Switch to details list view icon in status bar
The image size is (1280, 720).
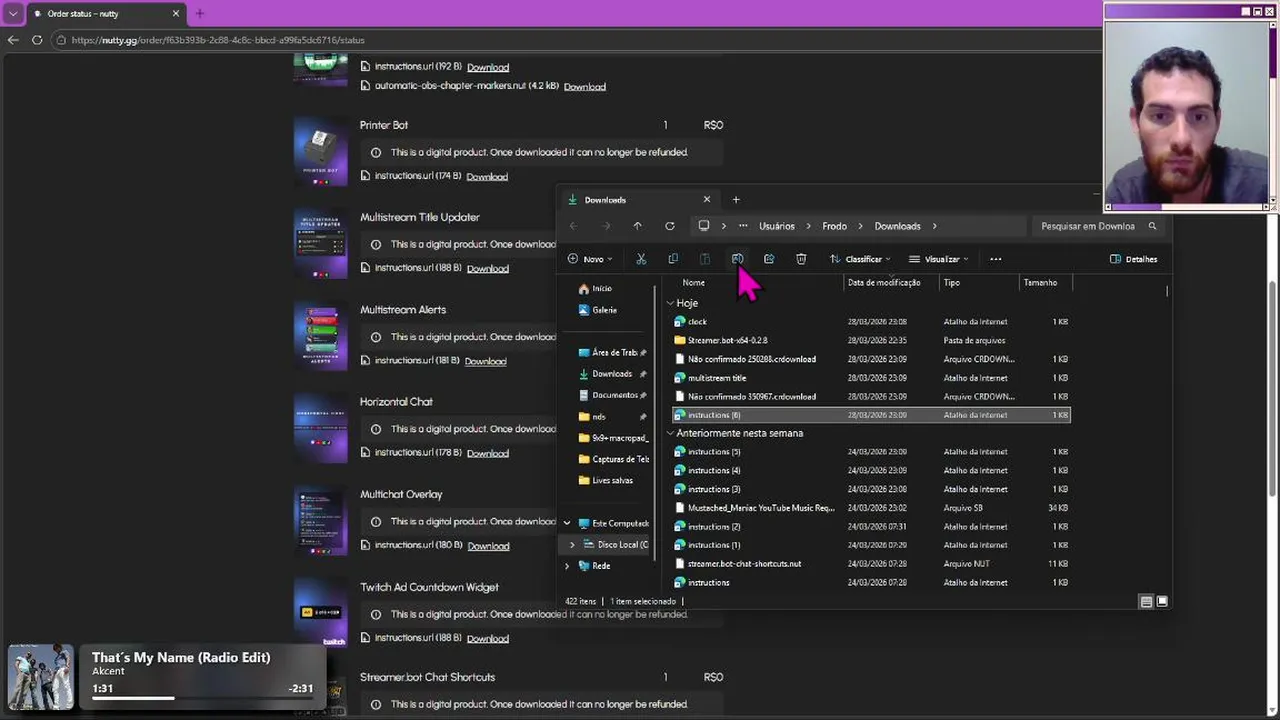pos(1146,602)
